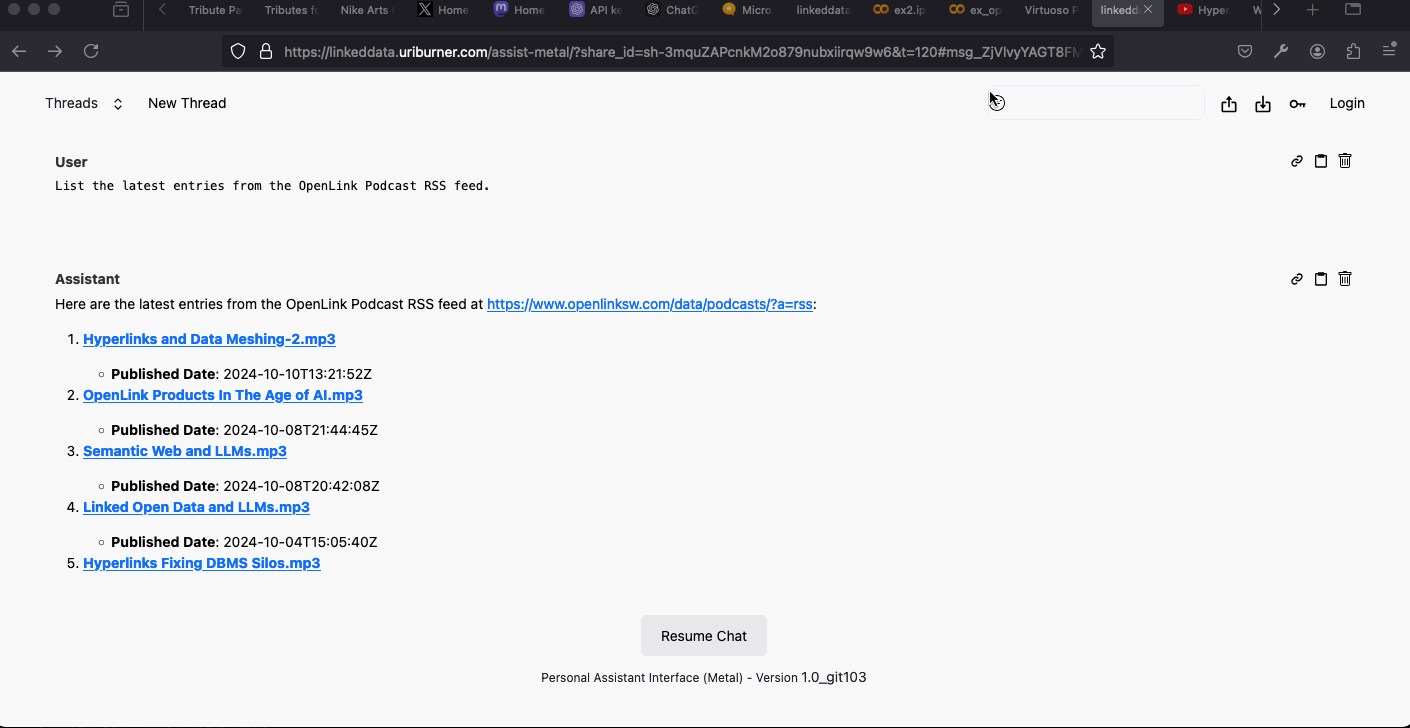This screenshot has width=1410, height=728.
Task: Open Hyperlinks and Data Meshing-2.mp3 link
Action: [x=209, y=339]
